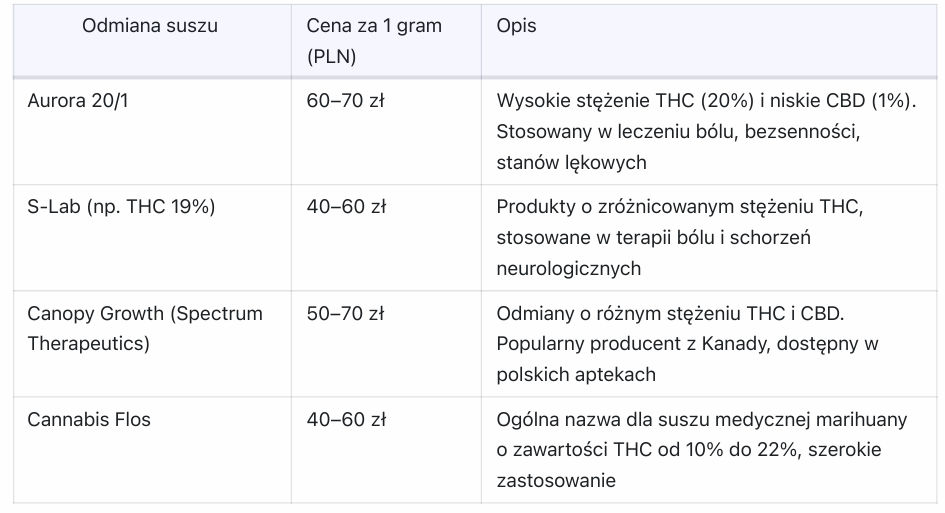Click the Cannabis Flos price '40–60 zł'
Screen dimensions: 945x513
(x=346, y=420)
